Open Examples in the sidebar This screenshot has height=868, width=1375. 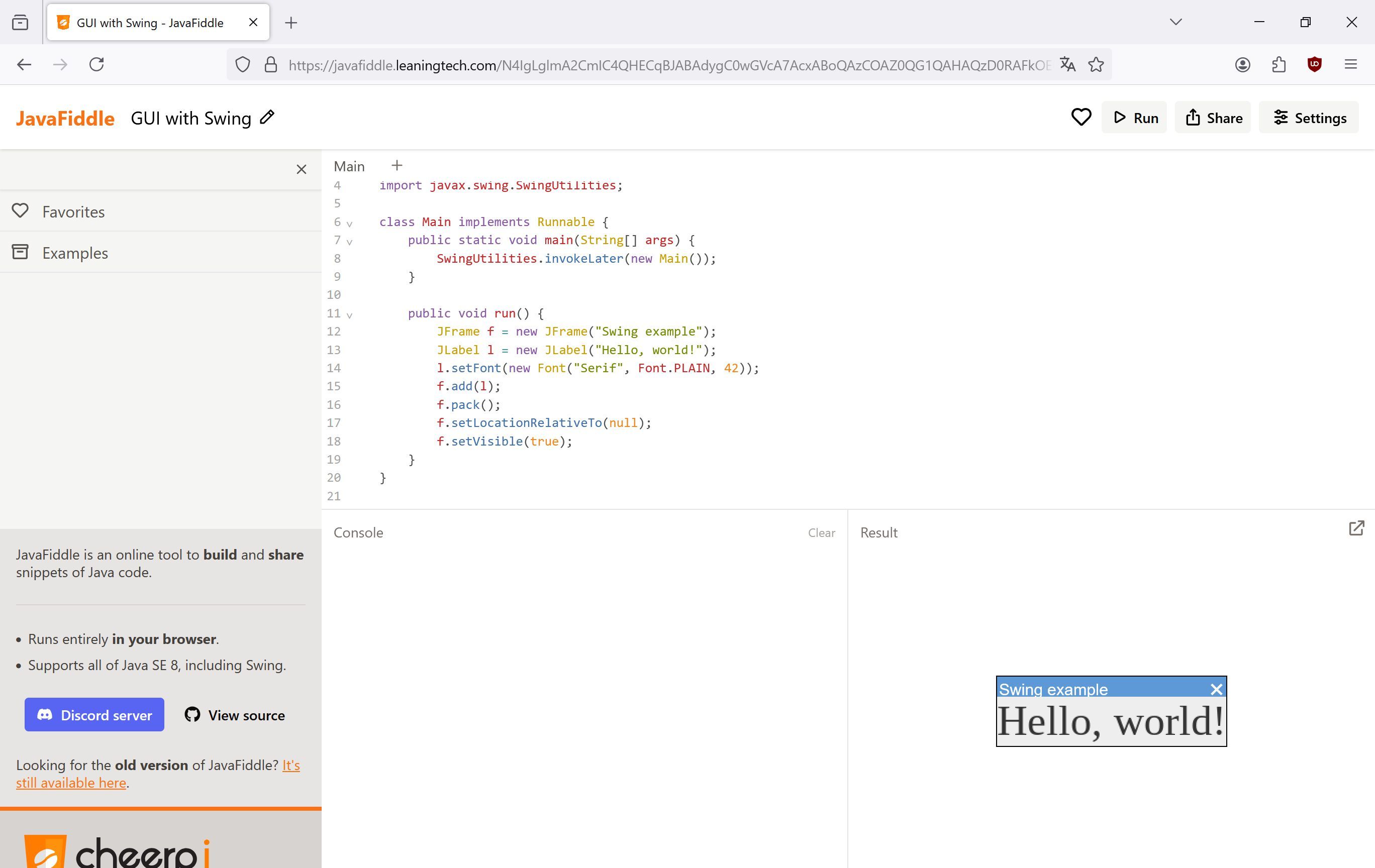[160, 253]
